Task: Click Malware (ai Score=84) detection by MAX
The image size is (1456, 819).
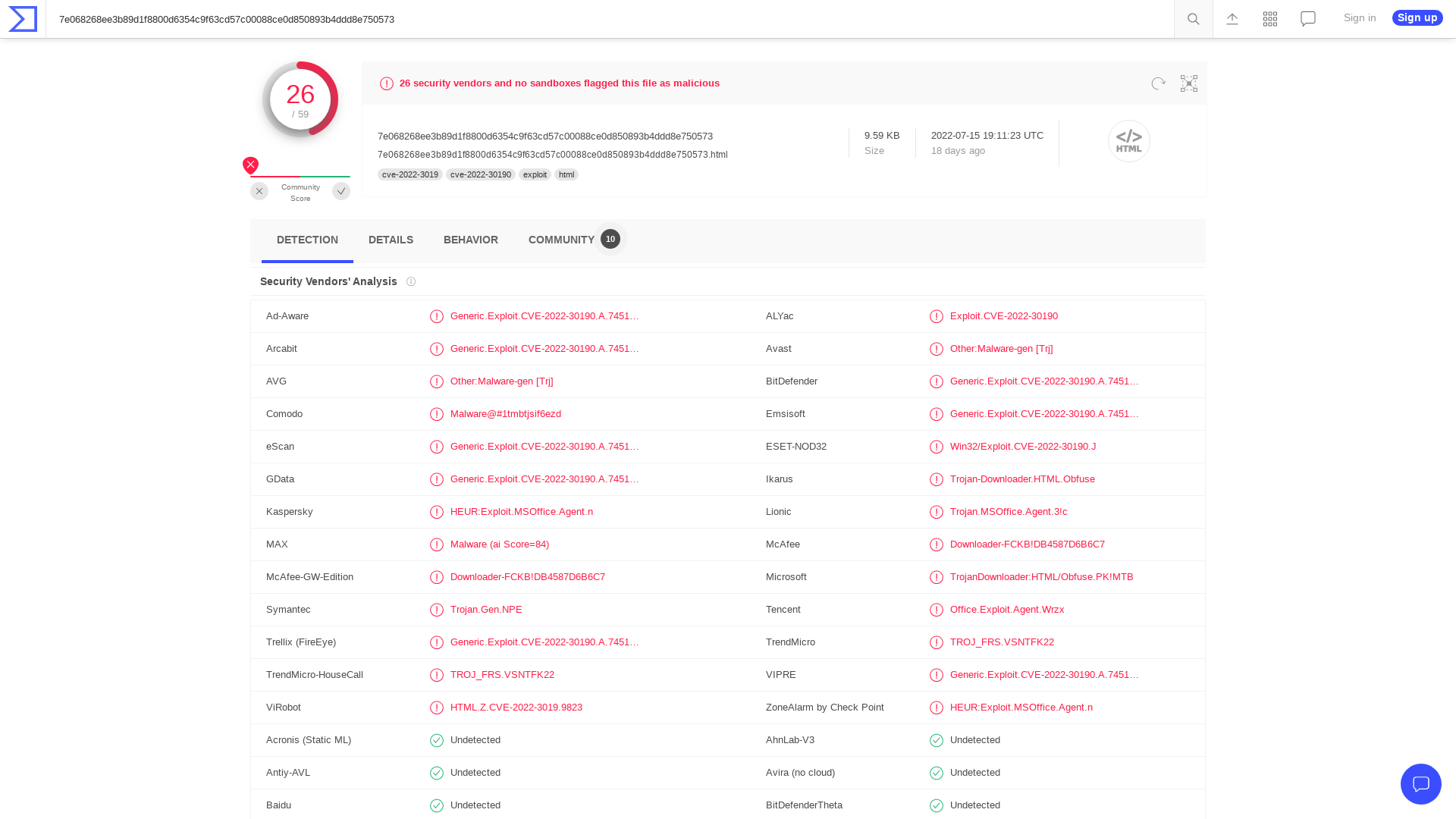Action: (500, 544)
